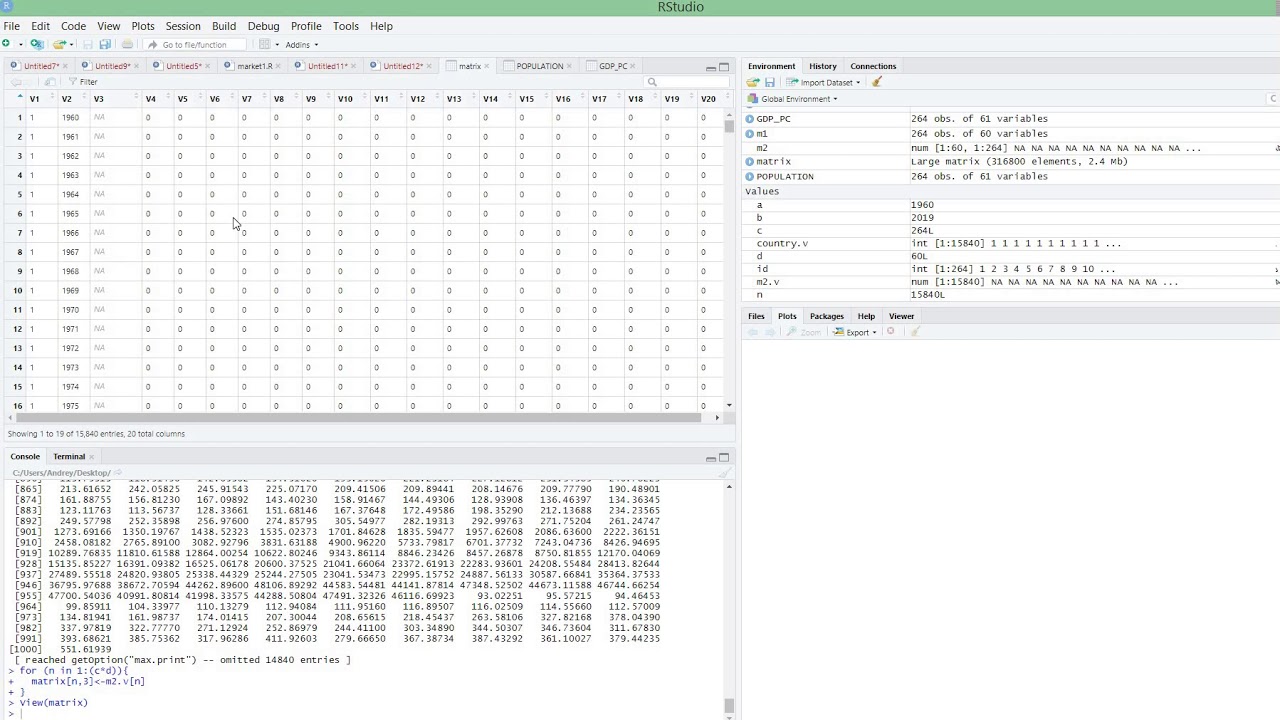Maximize the console pane
Image resolution: width=1280 pixels, height=720 pixels.
pos(724,458)
